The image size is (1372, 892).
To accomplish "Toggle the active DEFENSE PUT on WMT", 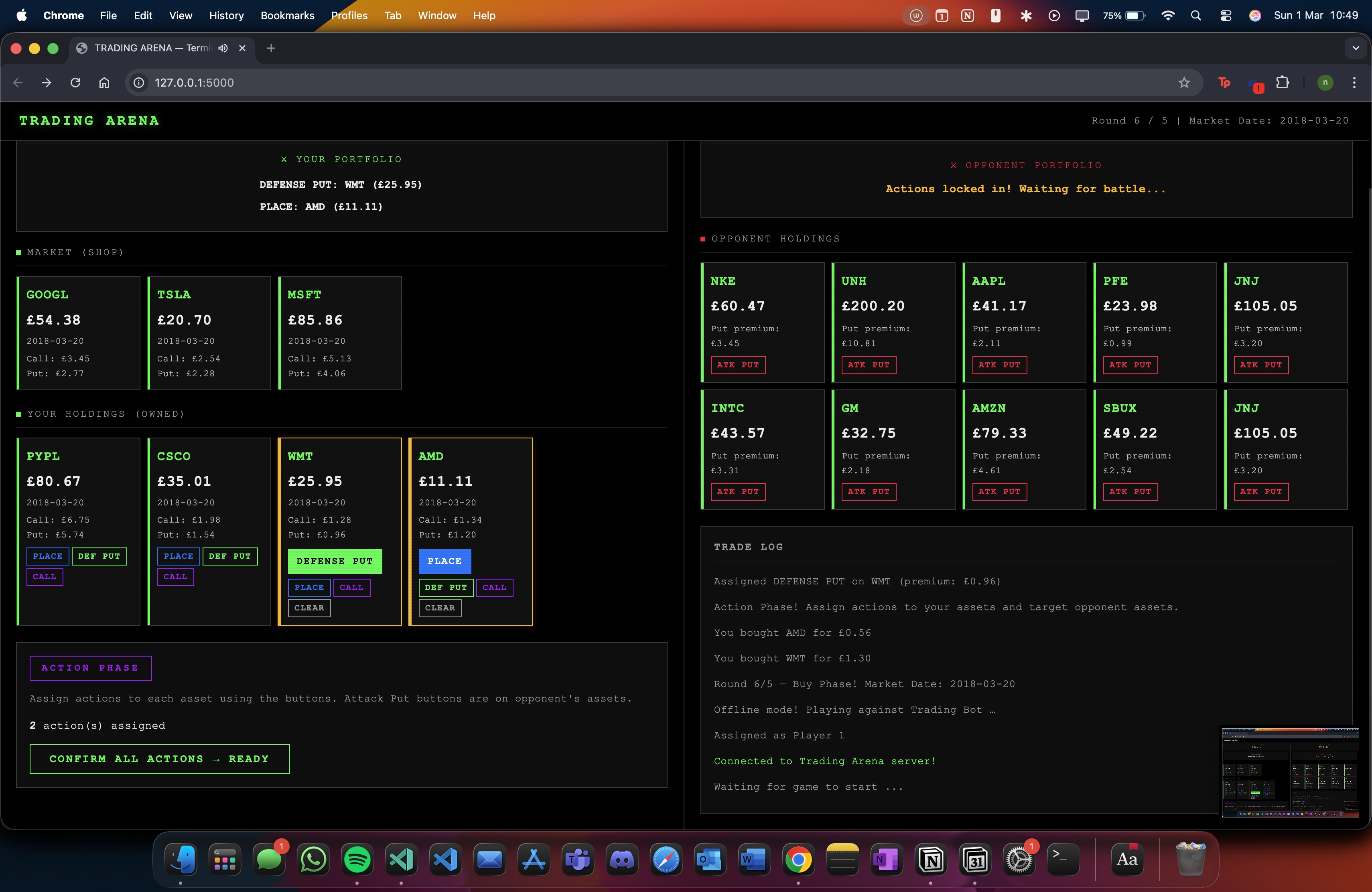I will tap(334, 561).
